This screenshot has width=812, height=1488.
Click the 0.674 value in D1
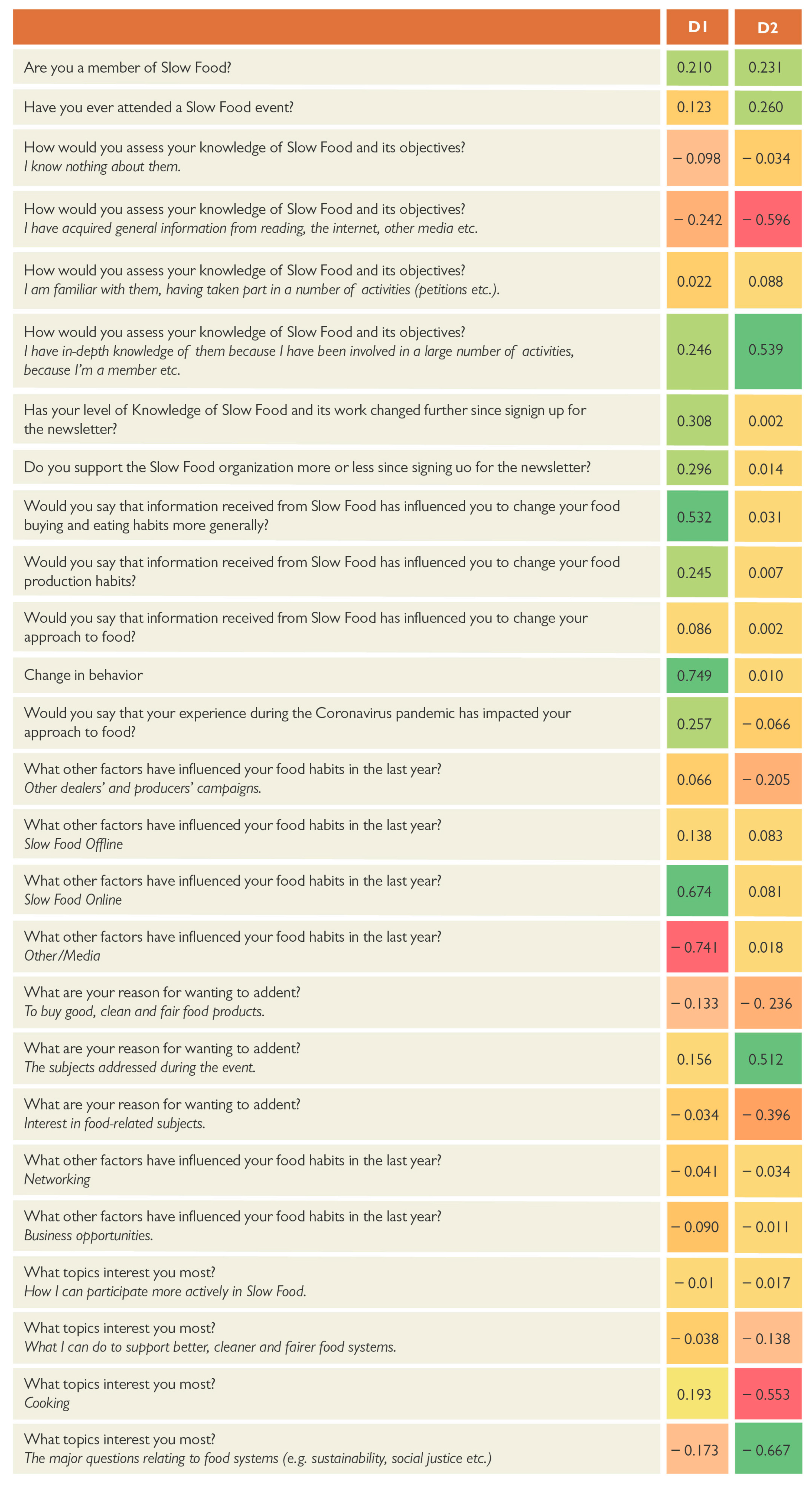click(x=697, y=891)
